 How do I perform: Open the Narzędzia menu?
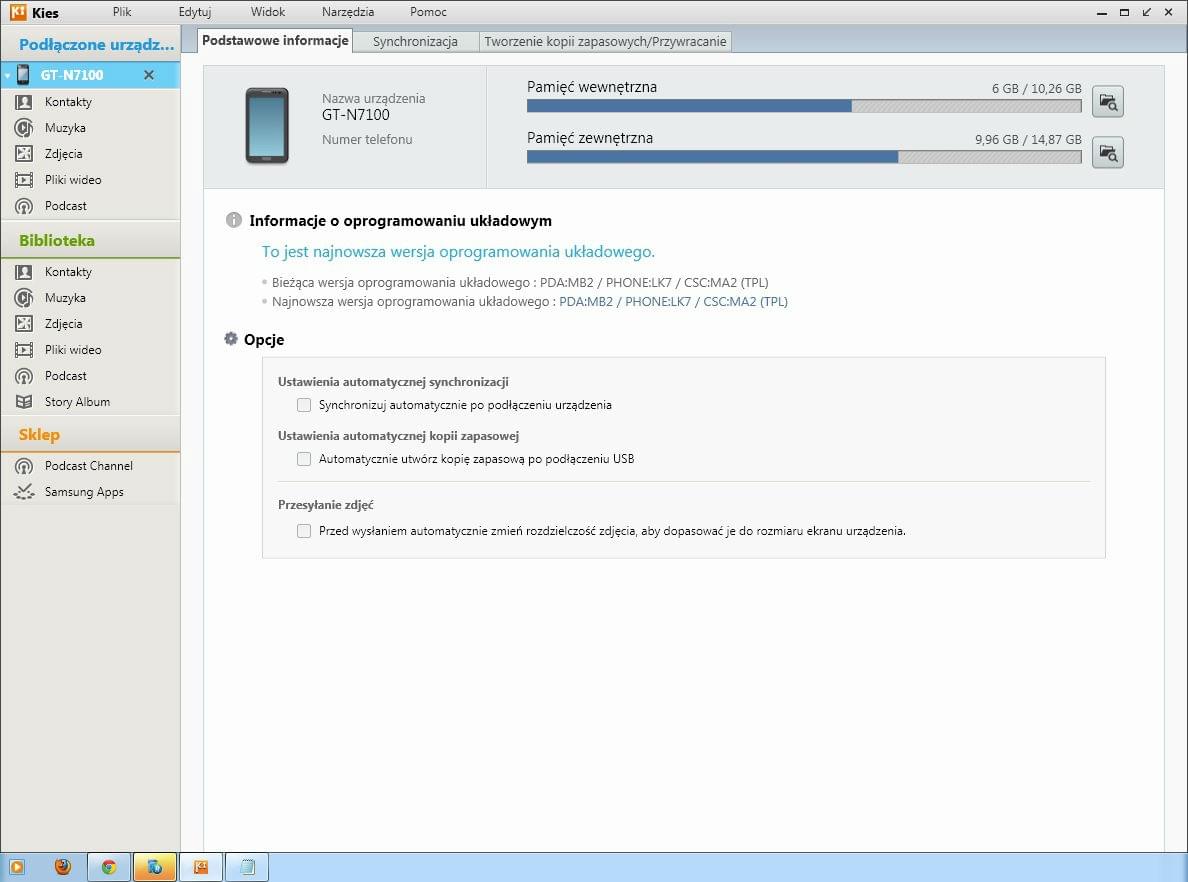(348, 12)
